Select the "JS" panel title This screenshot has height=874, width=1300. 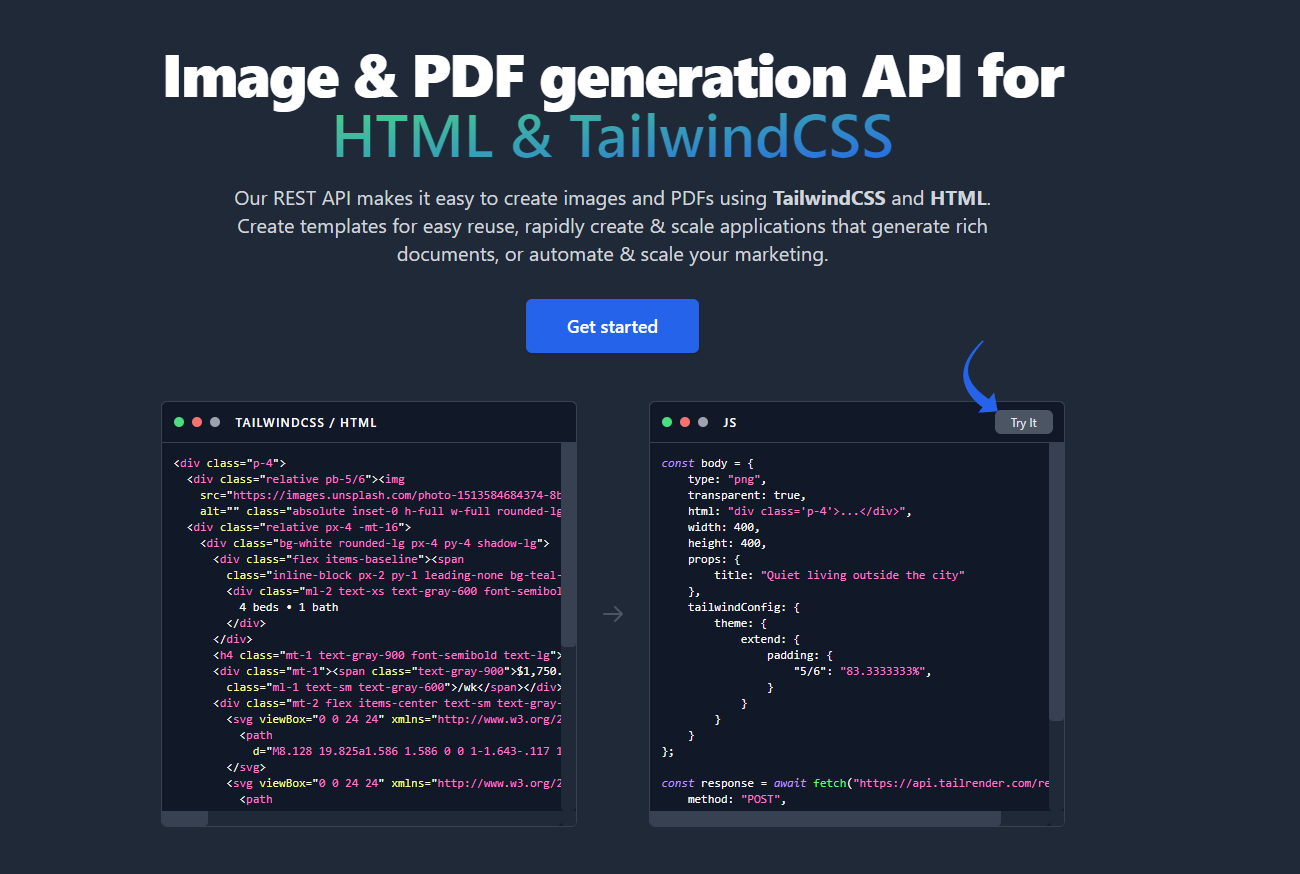730,423
